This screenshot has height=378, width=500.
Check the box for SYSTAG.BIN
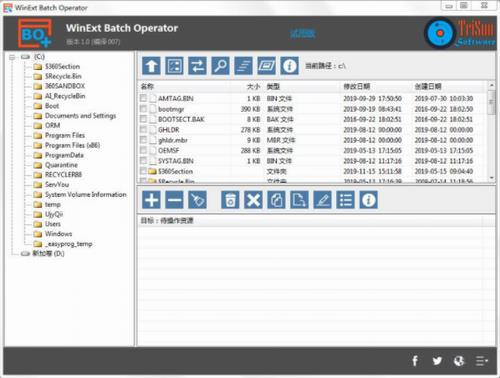(143, 161)
